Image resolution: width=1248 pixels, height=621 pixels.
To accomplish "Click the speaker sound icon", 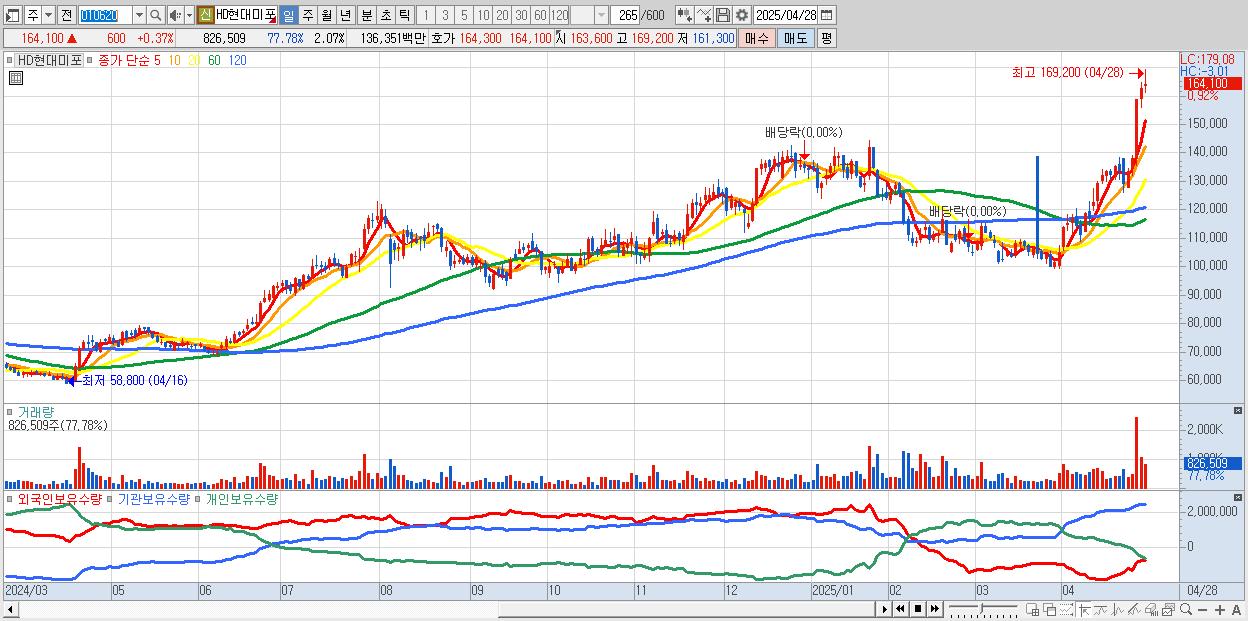I will point(174,16).
